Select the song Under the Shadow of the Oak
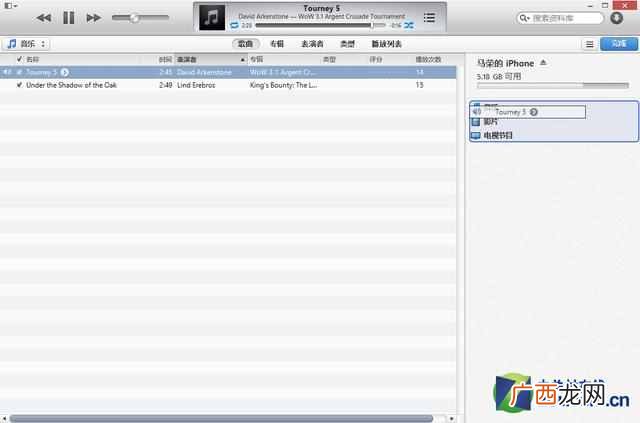Screen dimensions: 640x423 (71, 85)
